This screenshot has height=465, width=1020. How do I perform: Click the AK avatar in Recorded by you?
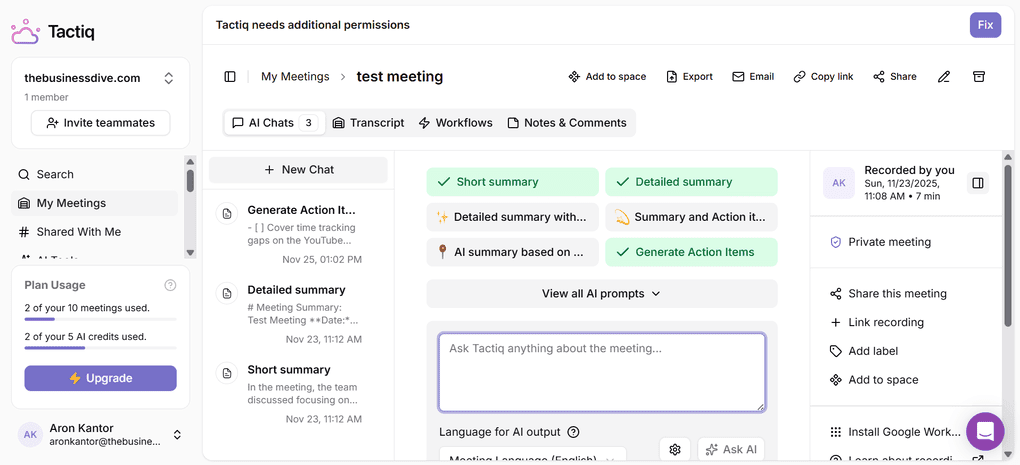[x=839, y=183]
